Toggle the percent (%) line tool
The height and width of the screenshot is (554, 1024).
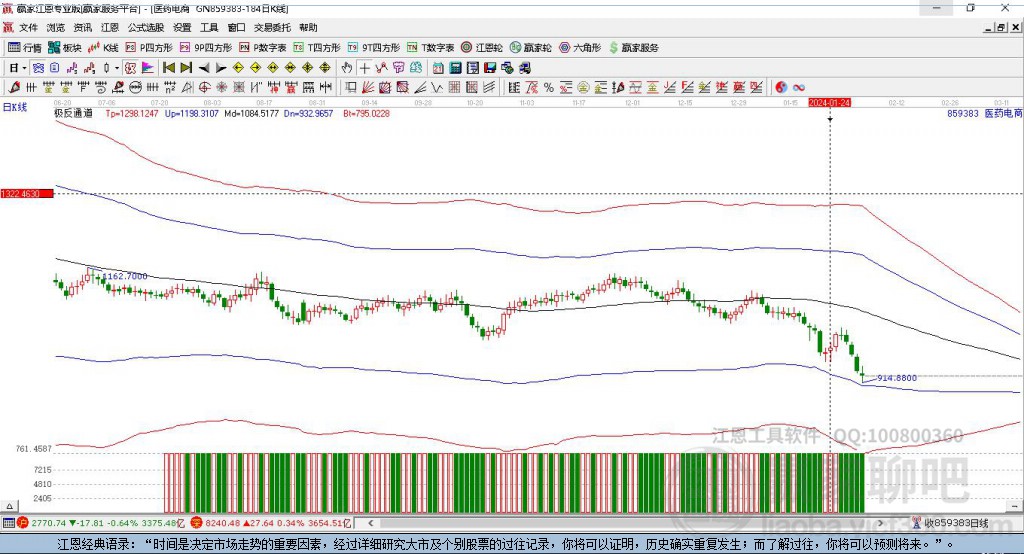click(x=549, y=87)
